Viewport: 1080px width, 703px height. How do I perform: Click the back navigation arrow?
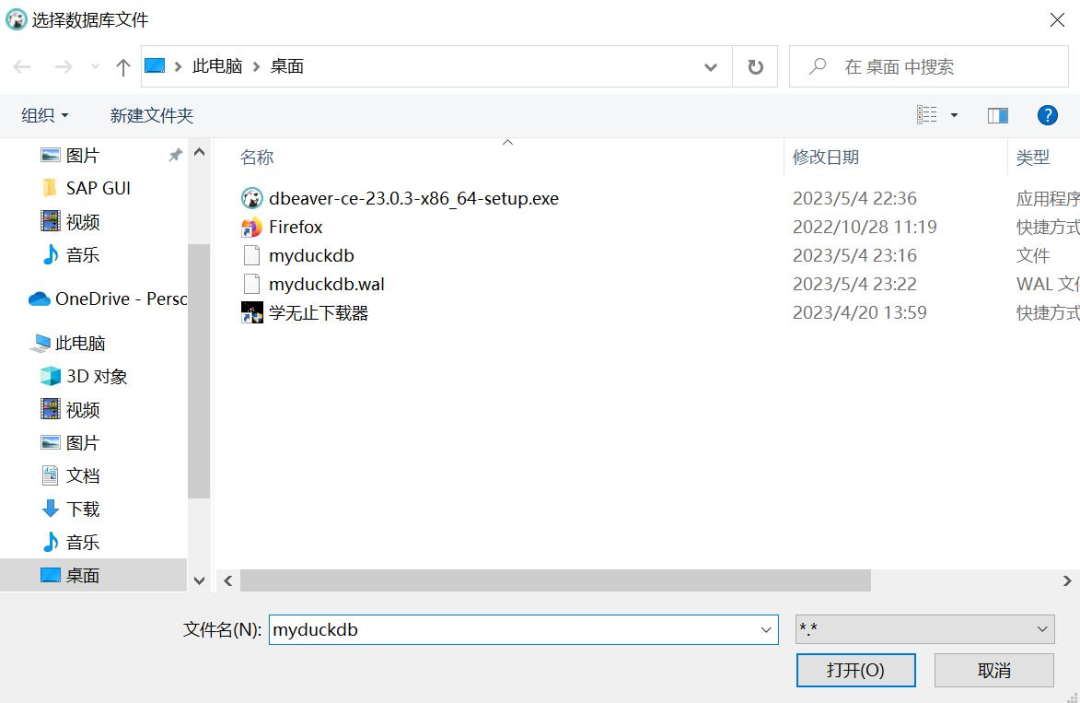pos(21,66)
